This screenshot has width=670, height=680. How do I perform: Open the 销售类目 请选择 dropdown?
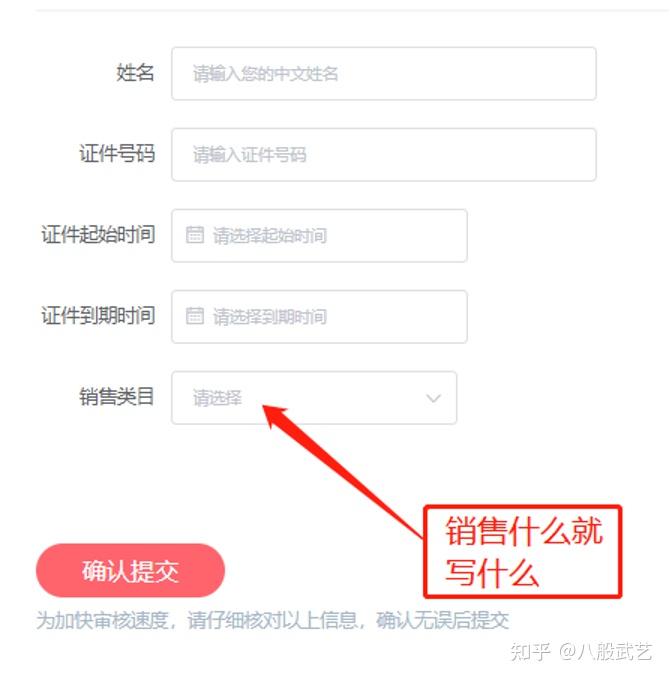click(314, 398)
